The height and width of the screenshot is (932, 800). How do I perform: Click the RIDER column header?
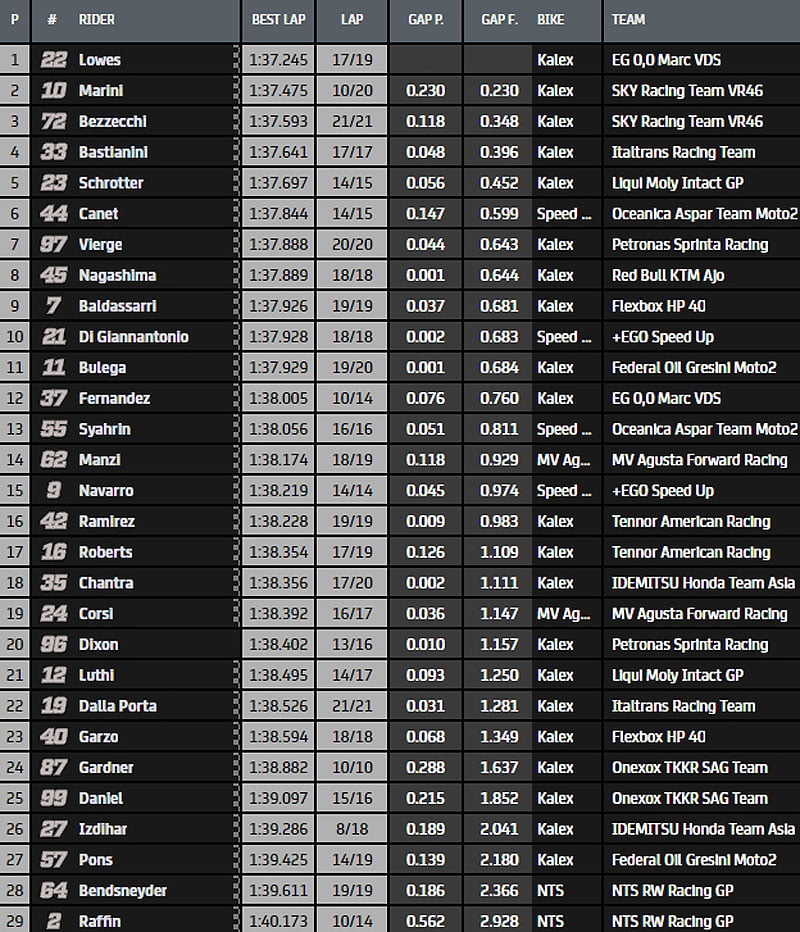96,19
